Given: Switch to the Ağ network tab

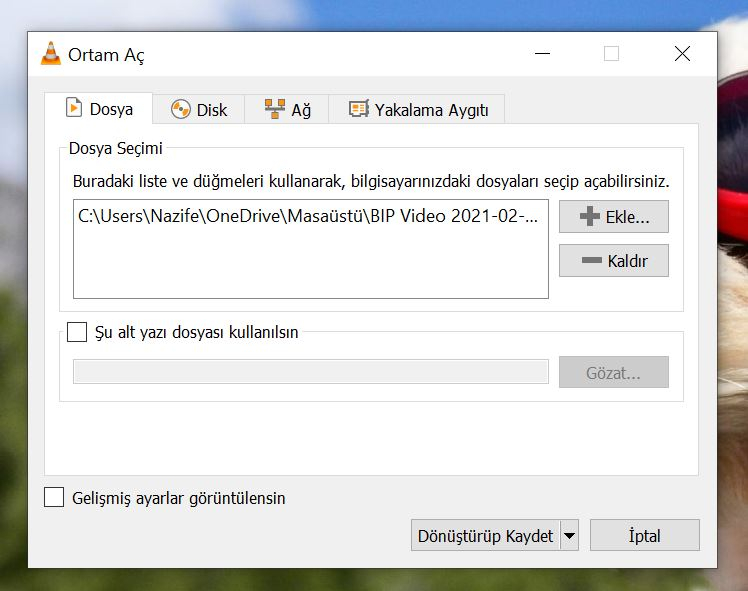Looking at the screenshot, I should [x=287, y=110].
